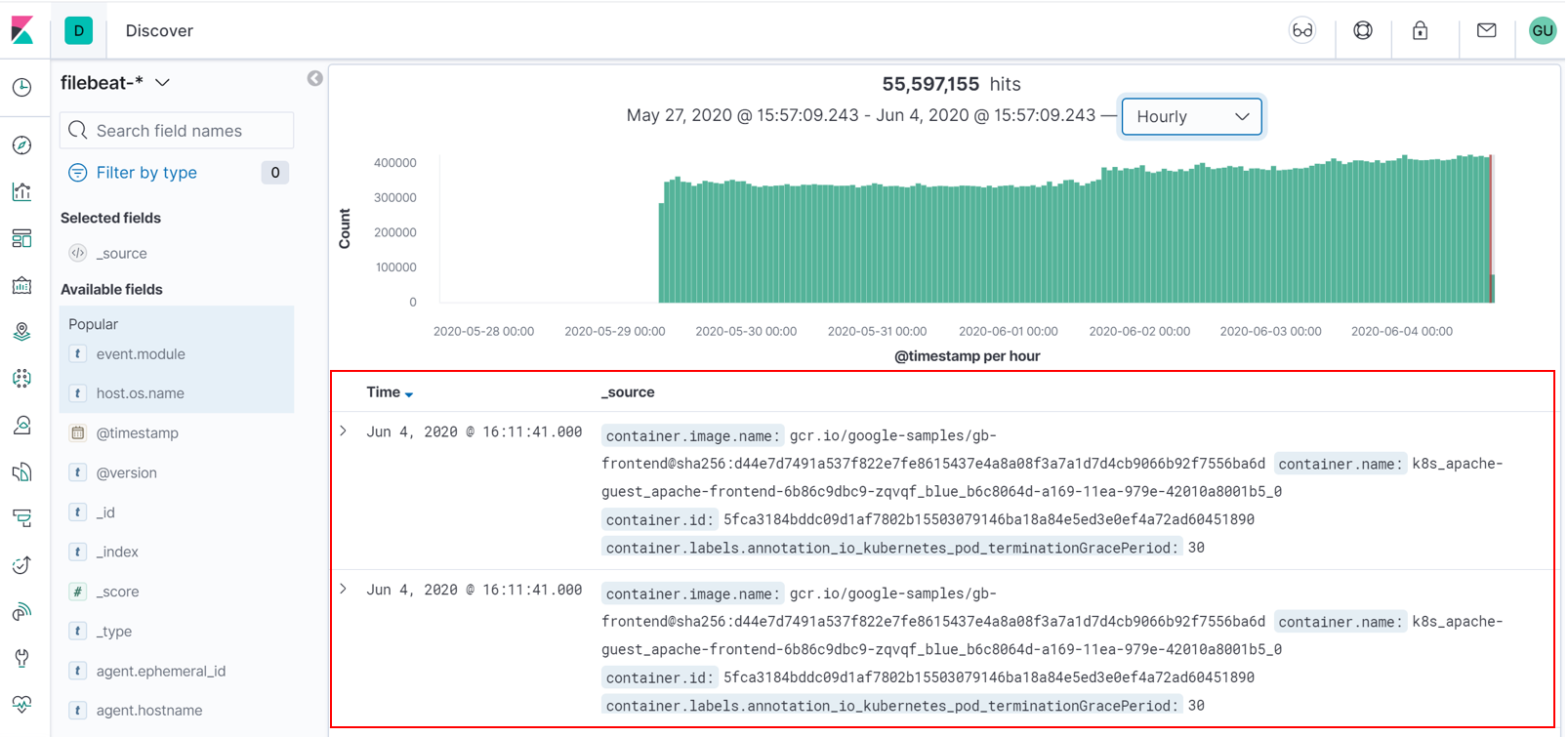This screenshot has width=1568, height=737.
Task: Click the _source column header
Action: [628, 392]
